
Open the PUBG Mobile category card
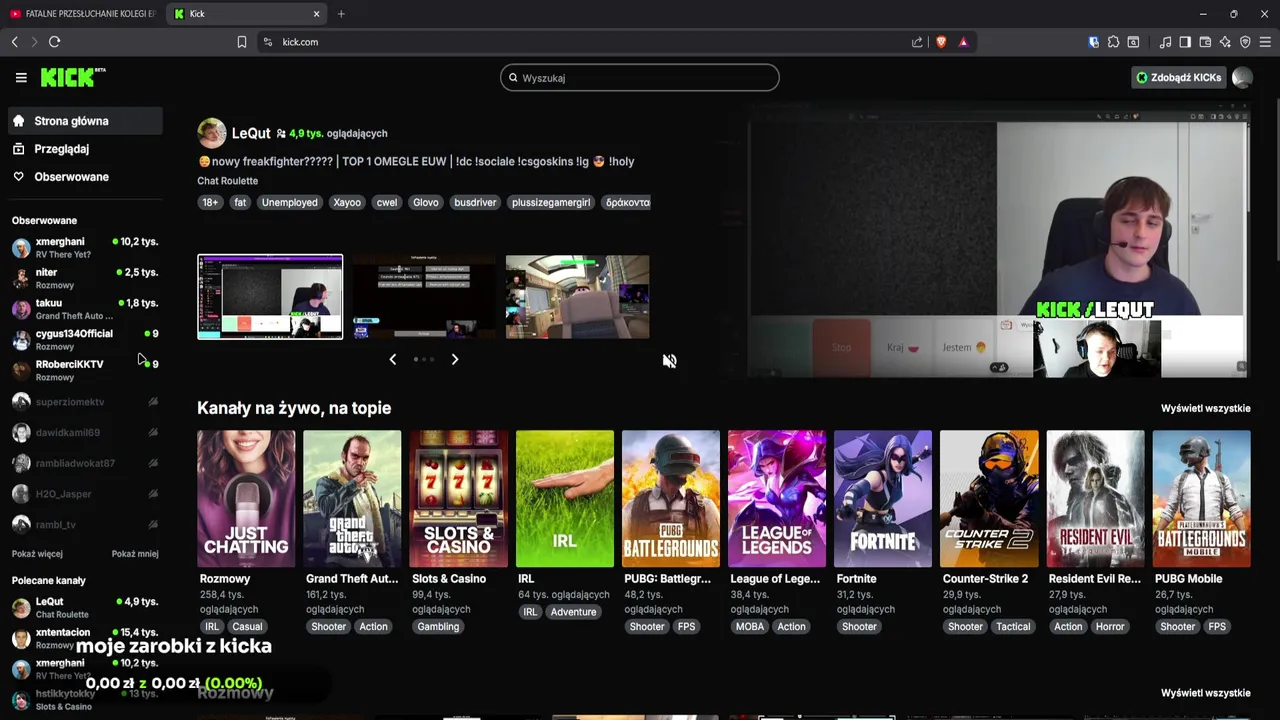click(1201, 499)
